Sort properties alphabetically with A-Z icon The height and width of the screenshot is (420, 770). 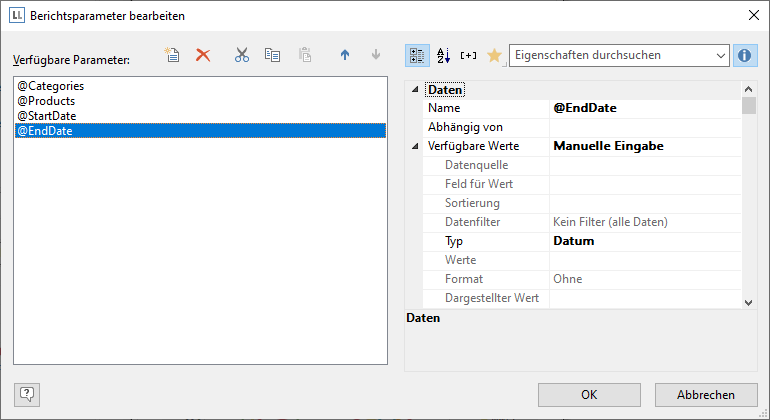pos(444,56)
